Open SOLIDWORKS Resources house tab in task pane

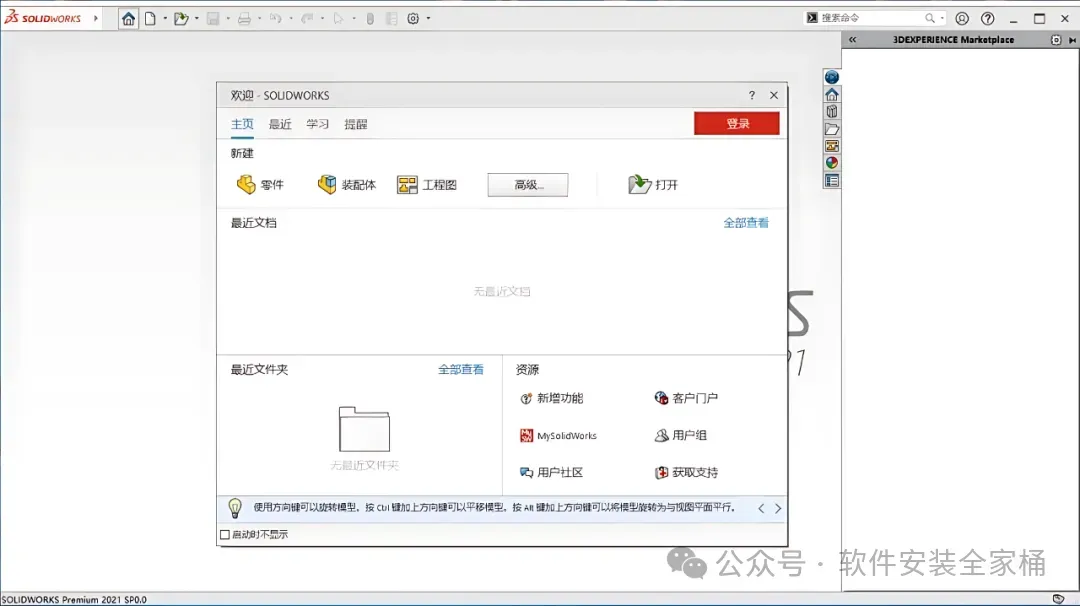831,94
